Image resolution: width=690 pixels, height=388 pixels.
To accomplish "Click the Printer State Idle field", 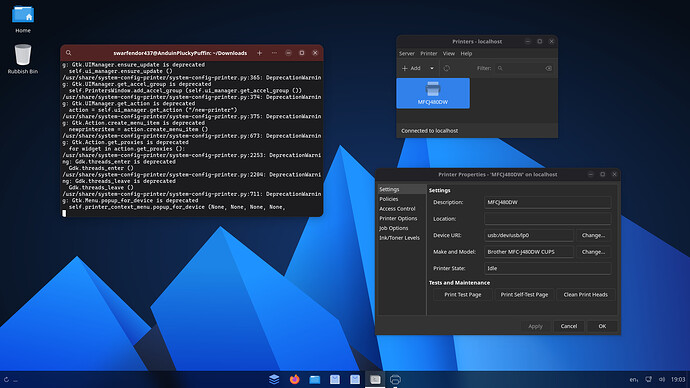I will 547,268.
